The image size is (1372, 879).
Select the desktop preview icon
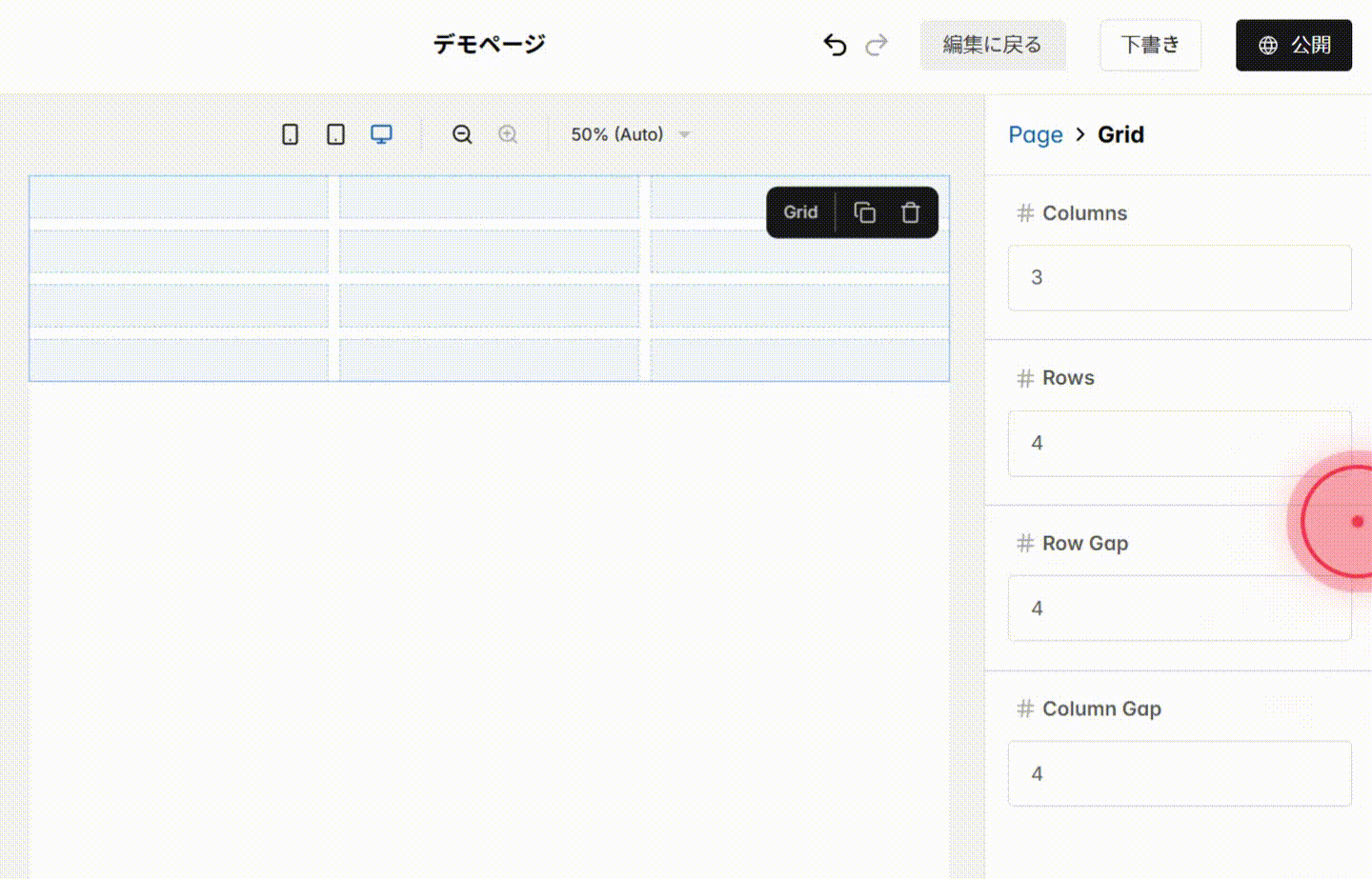(381, 134)
